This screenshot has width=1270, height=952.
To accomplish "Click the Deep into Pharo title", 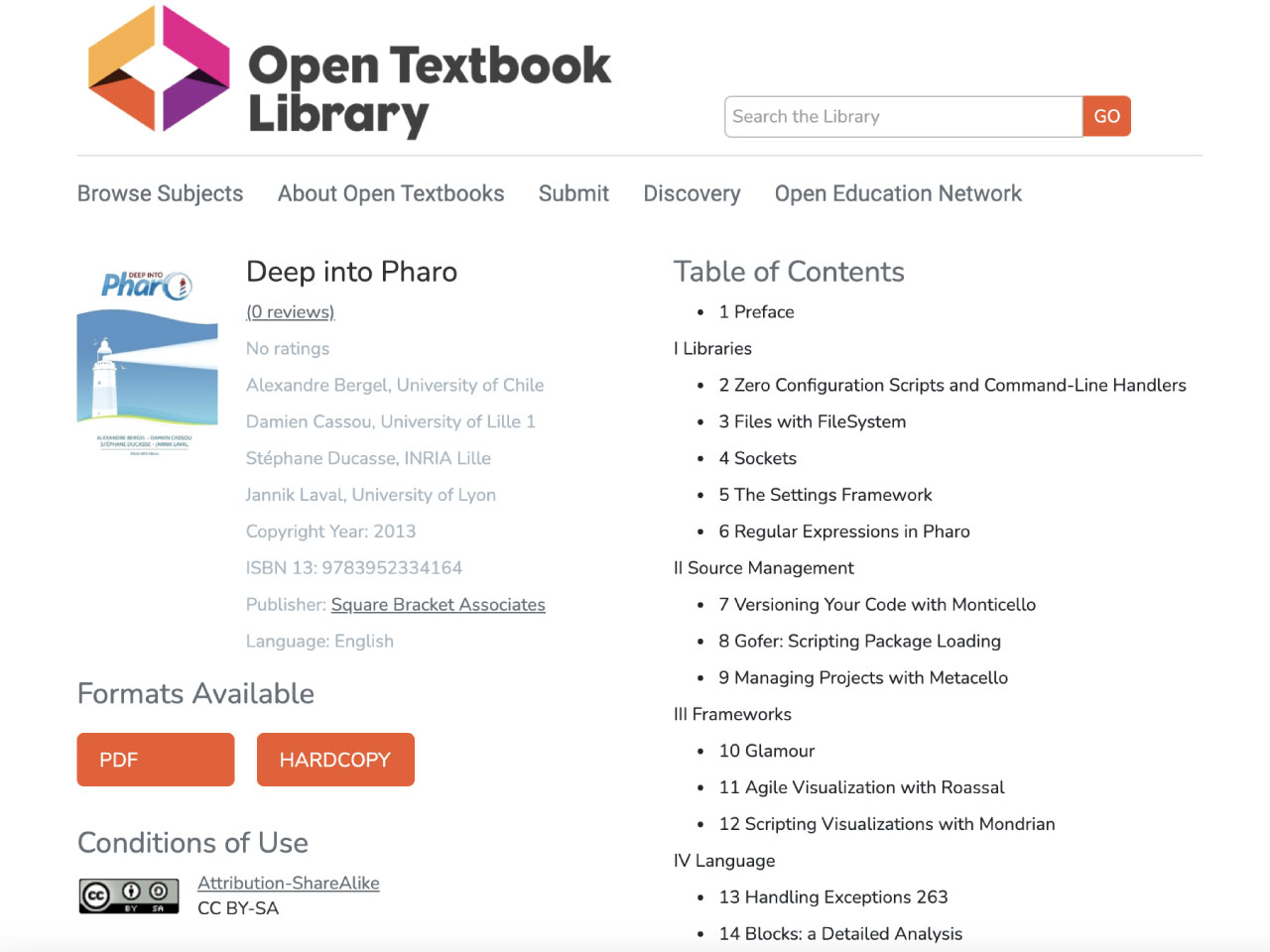I will pos(352,272).
